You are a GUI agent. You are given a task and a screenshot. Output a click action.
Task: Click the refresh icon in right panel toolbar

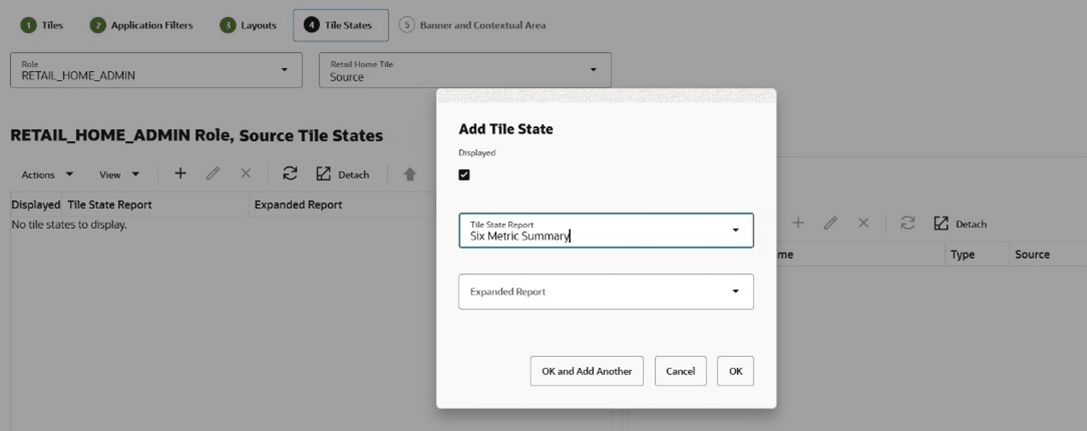click(x=907, y=223)
